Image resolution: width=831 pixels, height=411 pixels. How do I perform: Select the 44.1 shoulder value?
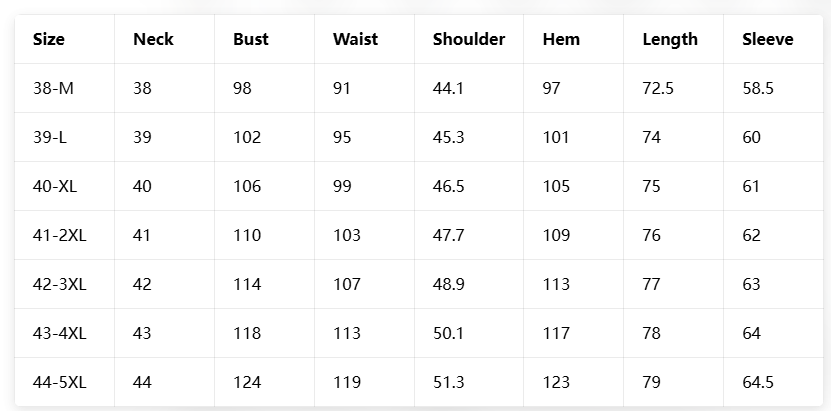(449, 89)
